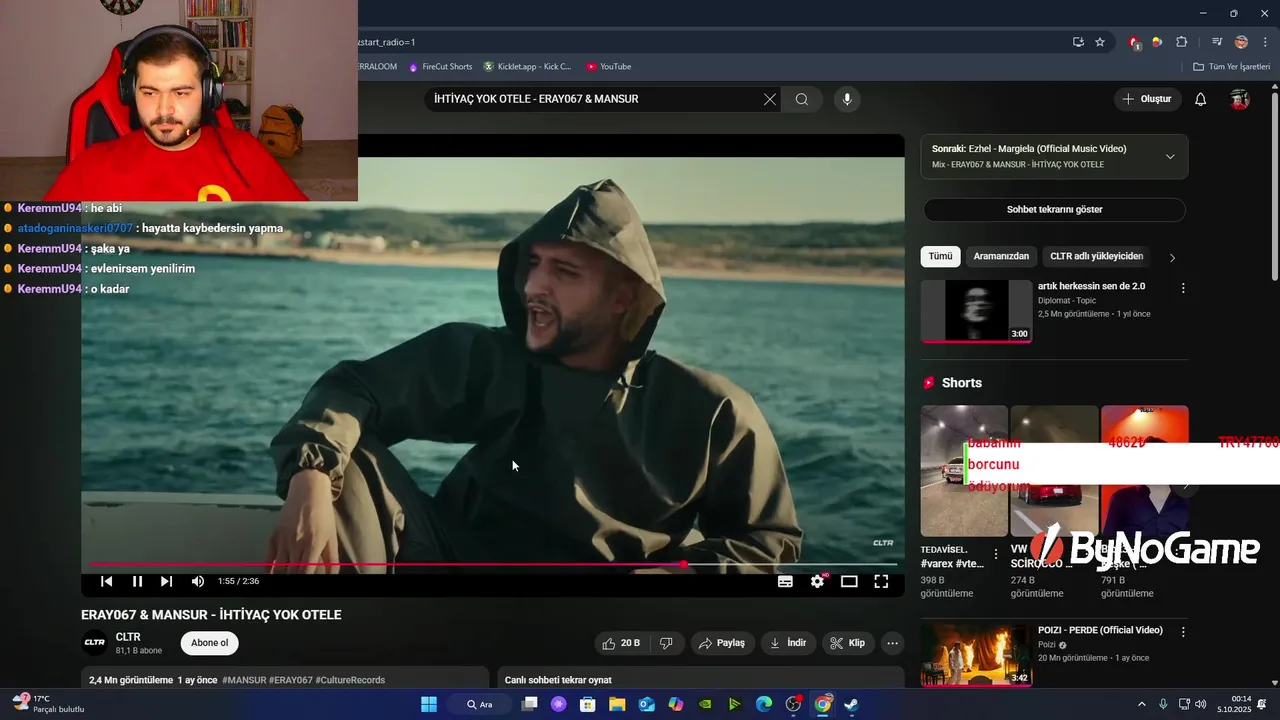Image resolution: width=1280 pixels, height=720 pixels.
Task: Clear the YouTube search box with X
Action: (769, 99)
